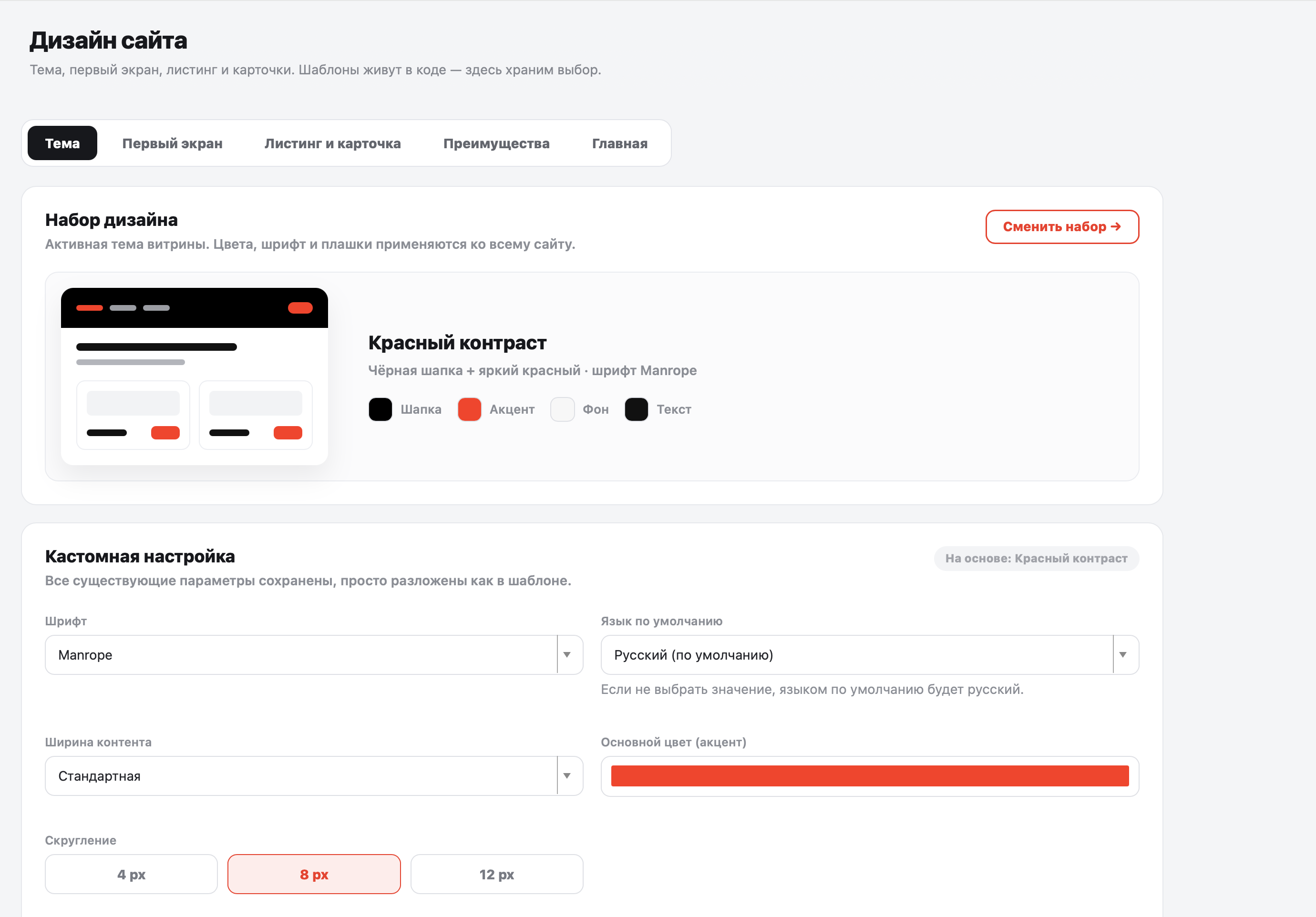Viewport: 1316px width, 917px height.
Task: Click the Если не выбрать значение hint text
Action: pyautogui.click(x=812, y=689)
